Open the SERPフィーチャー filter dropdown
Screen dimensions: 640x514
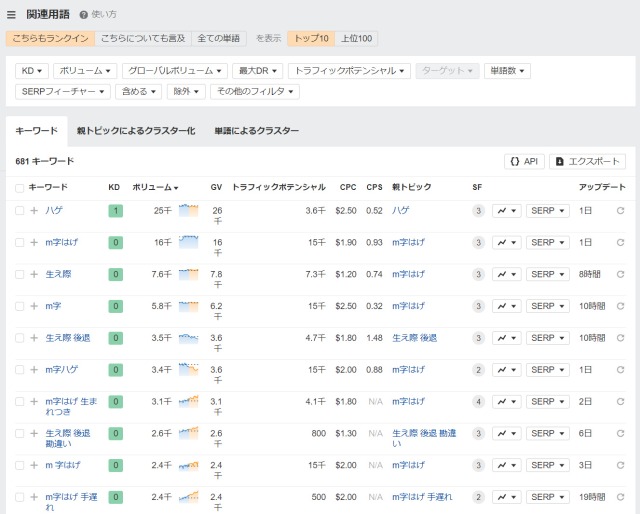63,91
